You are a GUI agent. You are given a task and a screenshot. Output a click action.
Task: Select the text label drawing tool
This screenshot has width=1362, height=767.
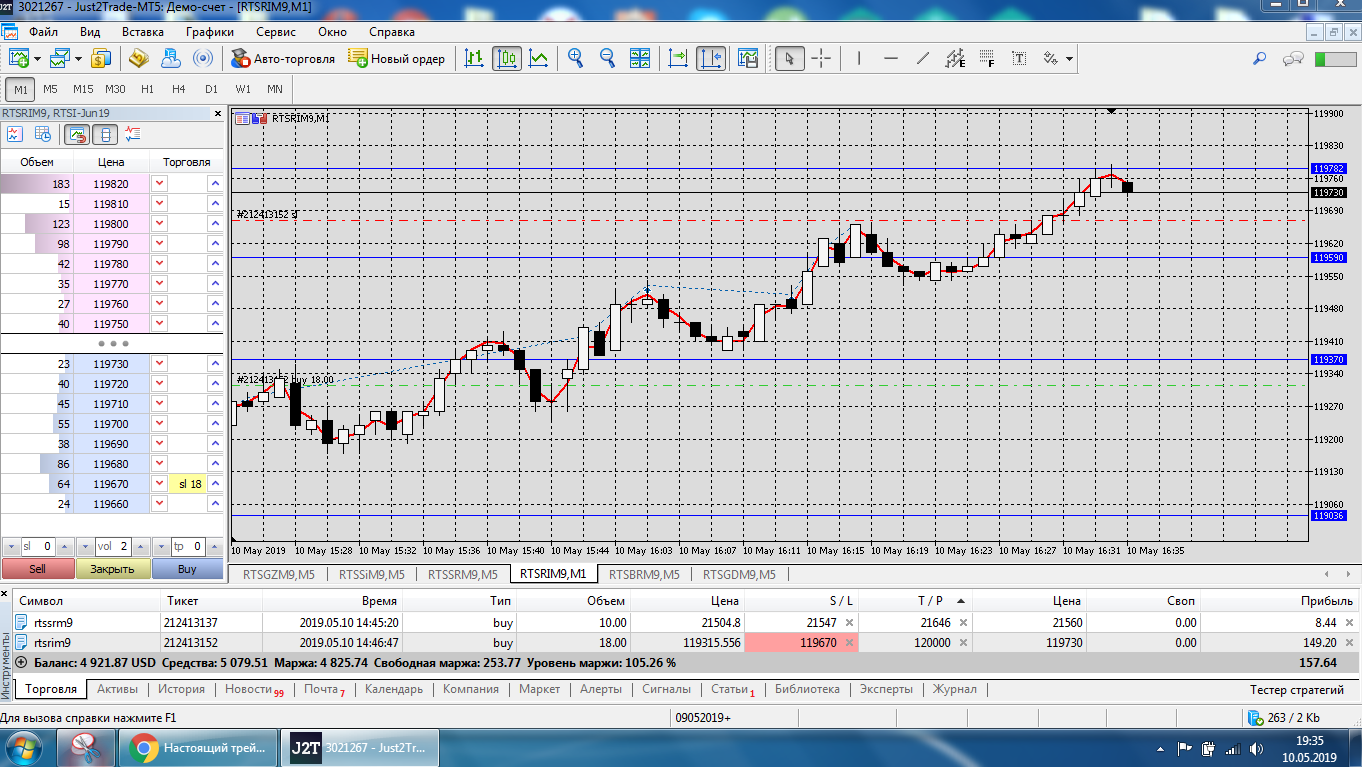coord(1019,59)
